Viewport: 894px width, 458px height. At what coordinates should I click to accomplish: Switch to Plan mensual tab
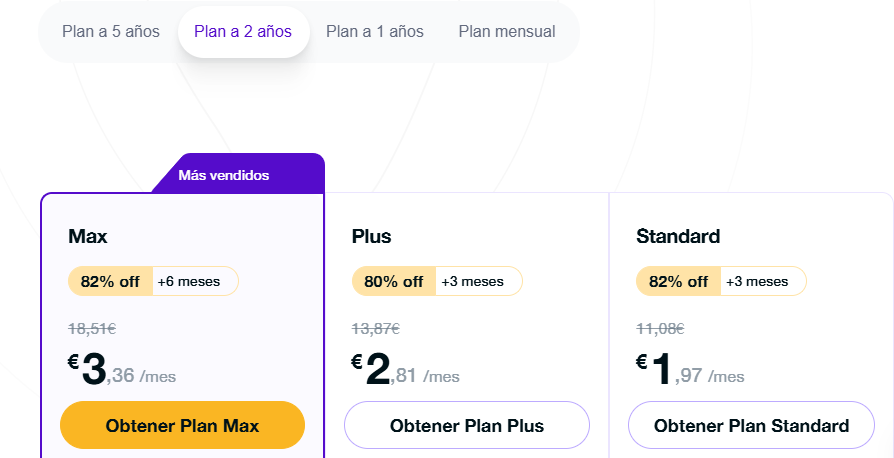(x=507, y=31)
